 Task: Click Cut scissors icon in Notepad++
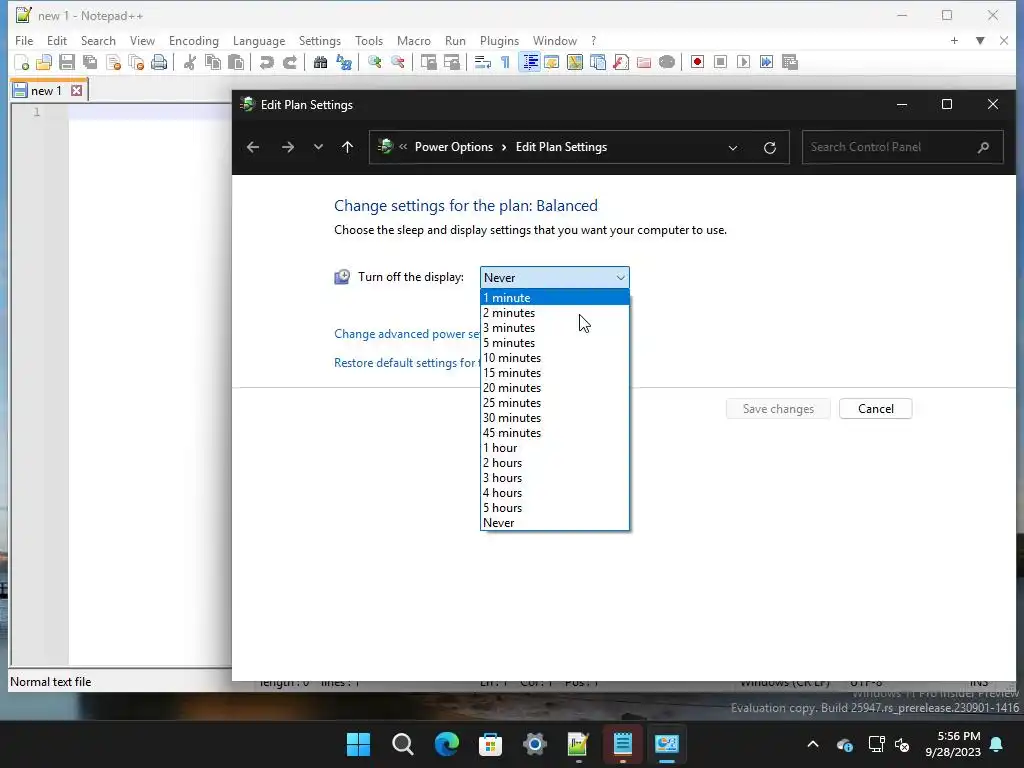(x=189, y=62)
